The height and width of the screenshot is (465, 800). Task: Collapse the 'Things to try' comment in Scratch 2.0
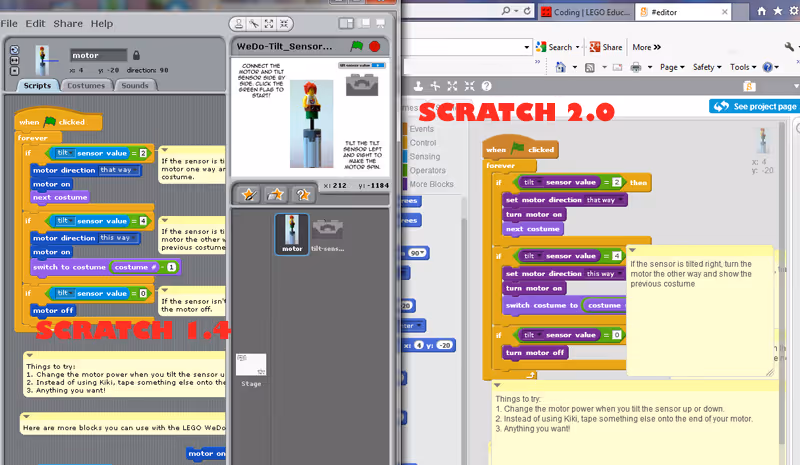497,385
